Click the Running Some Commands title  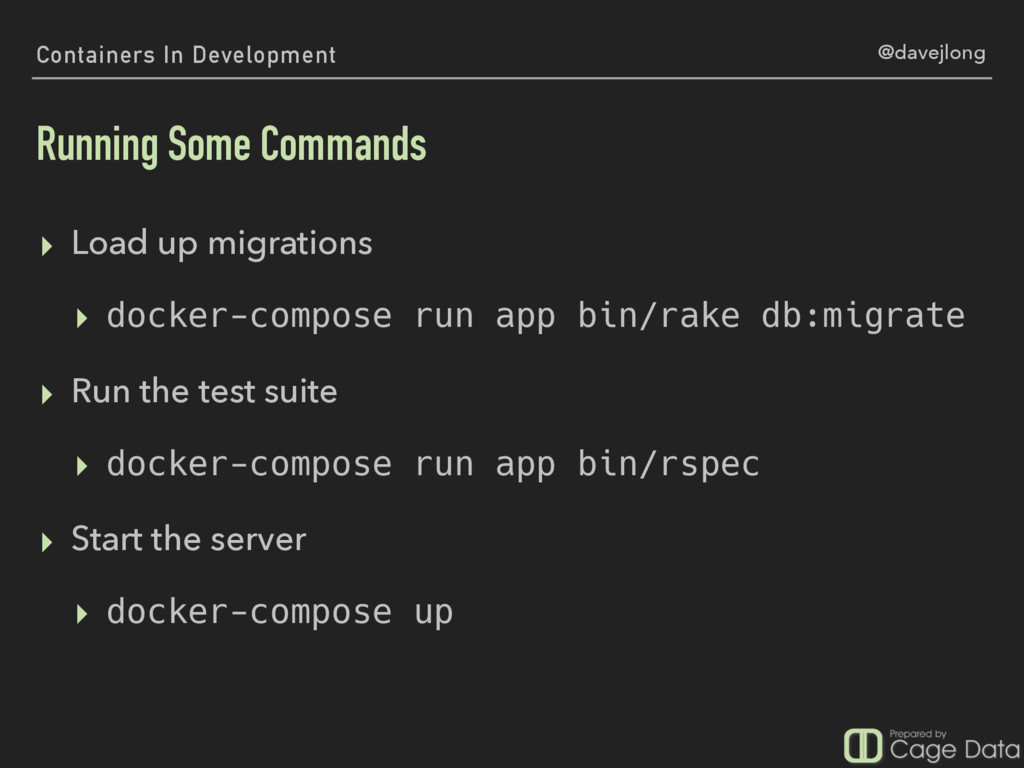pyautogui.click(x=231, y=144)
